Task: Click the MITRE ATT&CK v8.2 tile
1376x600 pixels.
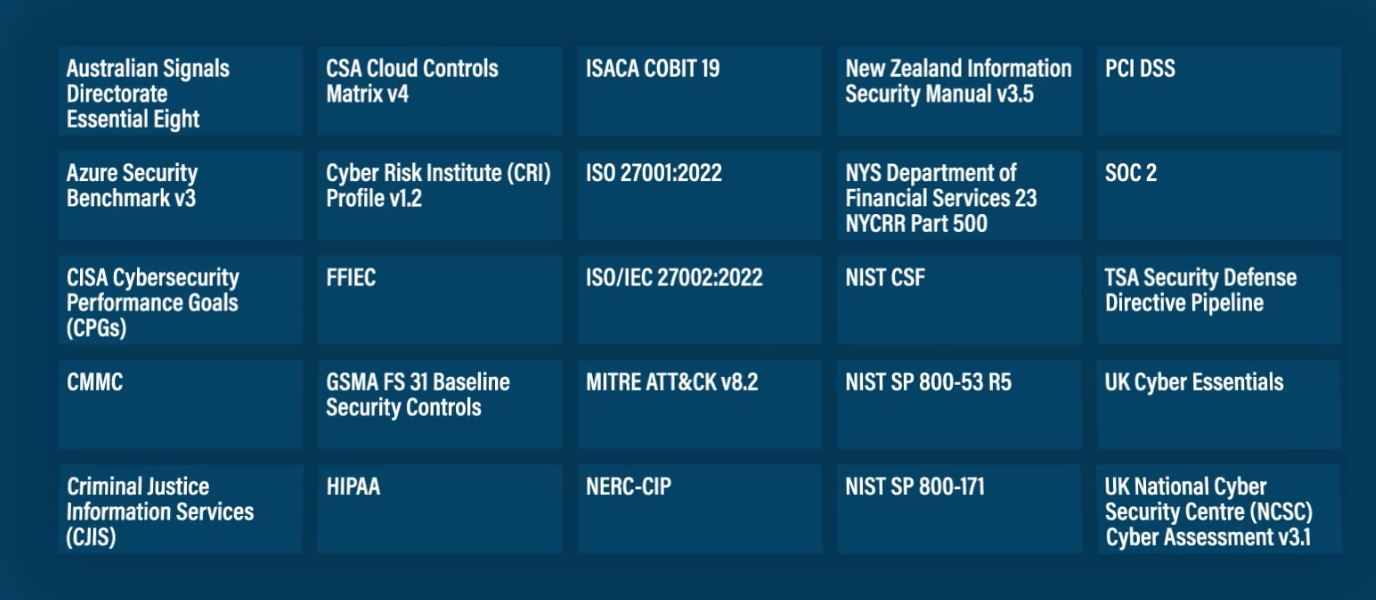Action: click(699, 404)
